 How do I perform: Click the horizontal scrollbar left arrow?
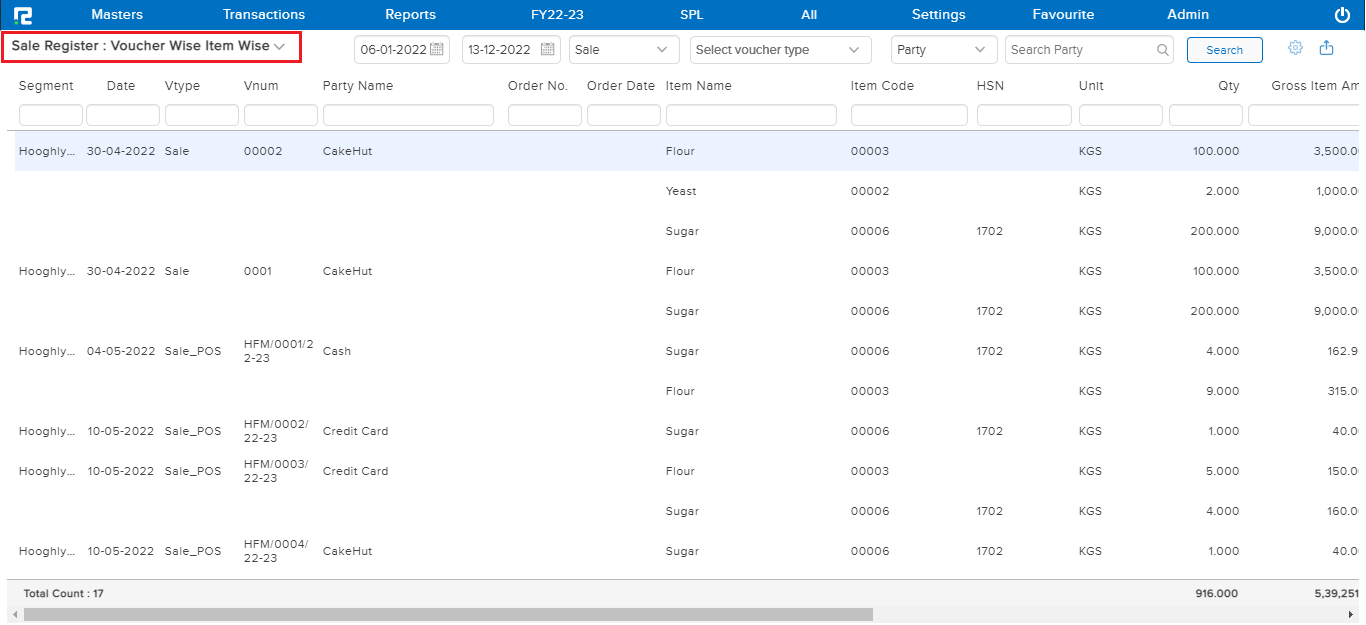coord(13,614)
